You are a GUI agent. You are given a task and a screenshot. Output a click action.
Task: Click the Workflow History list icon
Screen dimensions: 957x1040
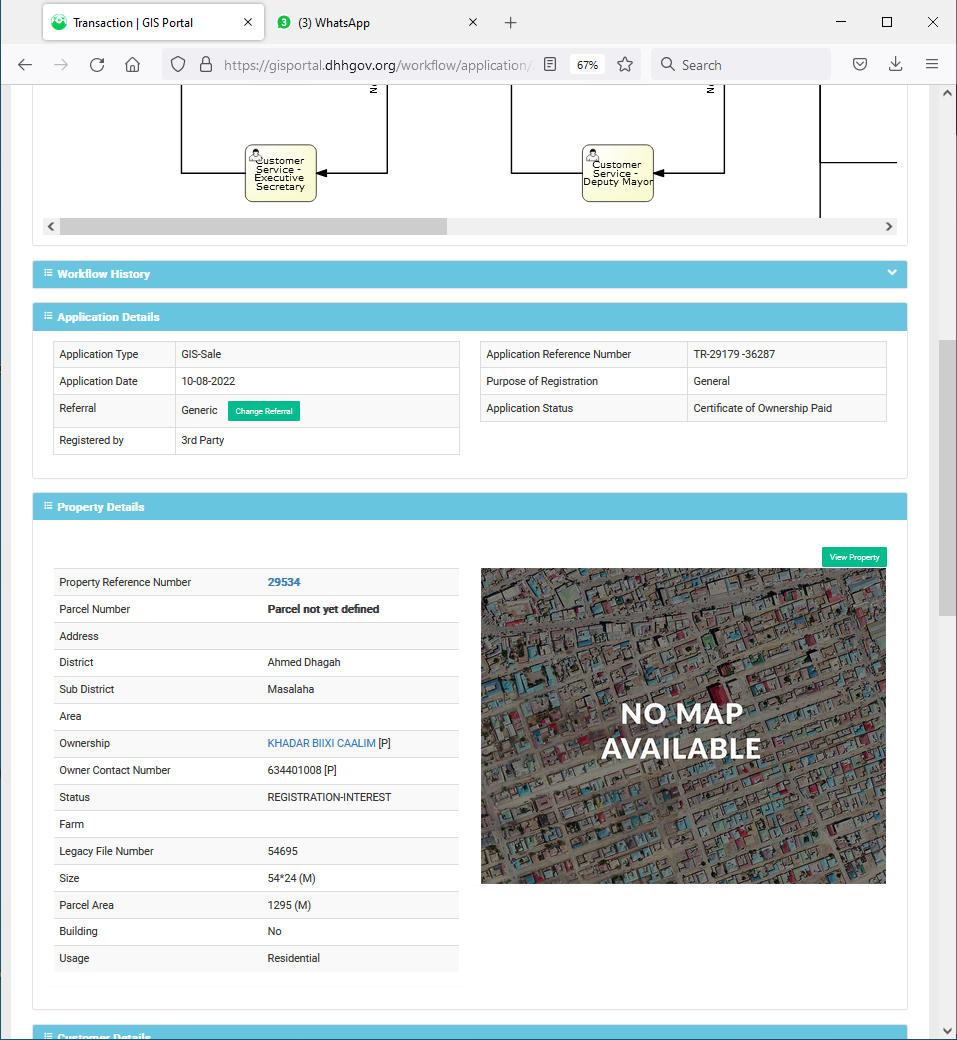tap(48, 273)
